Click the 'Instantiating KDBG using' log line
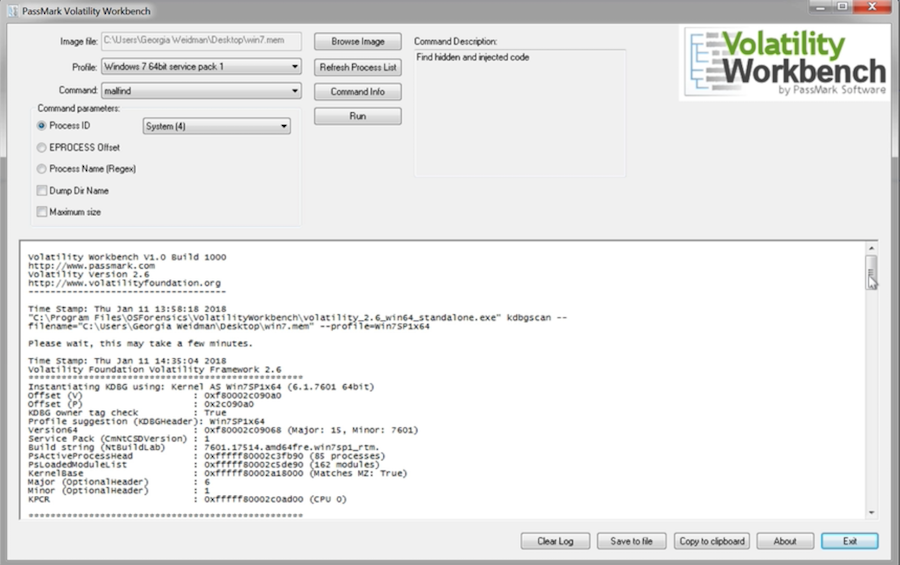Image resolution: width=900 pixels, height=565 pixels. (x=201, y=387)
